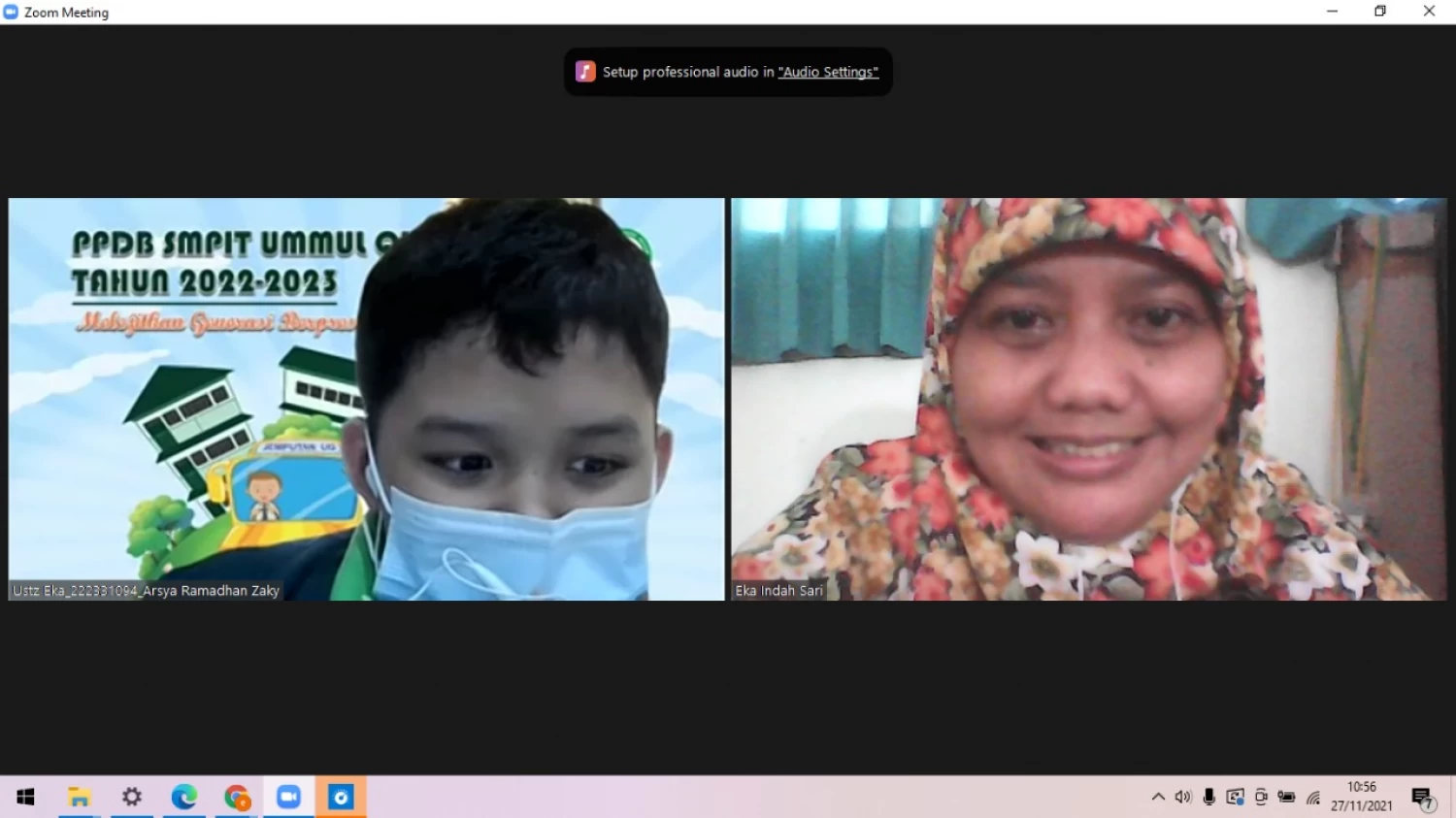
Task: Select Eka Indah Sari's video tile
Action: coord(1088,399)
